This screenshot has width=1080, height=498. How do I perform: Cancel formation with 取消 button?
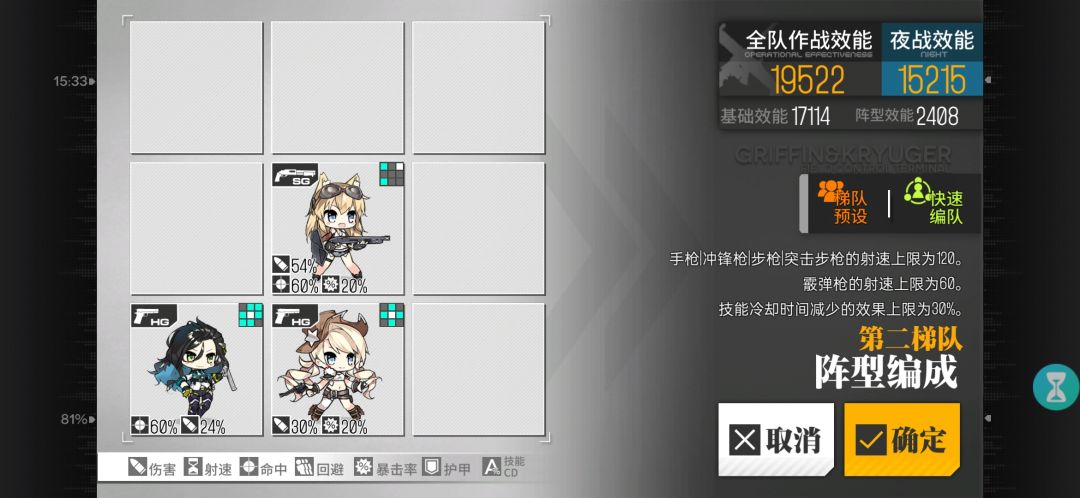click(x=776, y=439)
